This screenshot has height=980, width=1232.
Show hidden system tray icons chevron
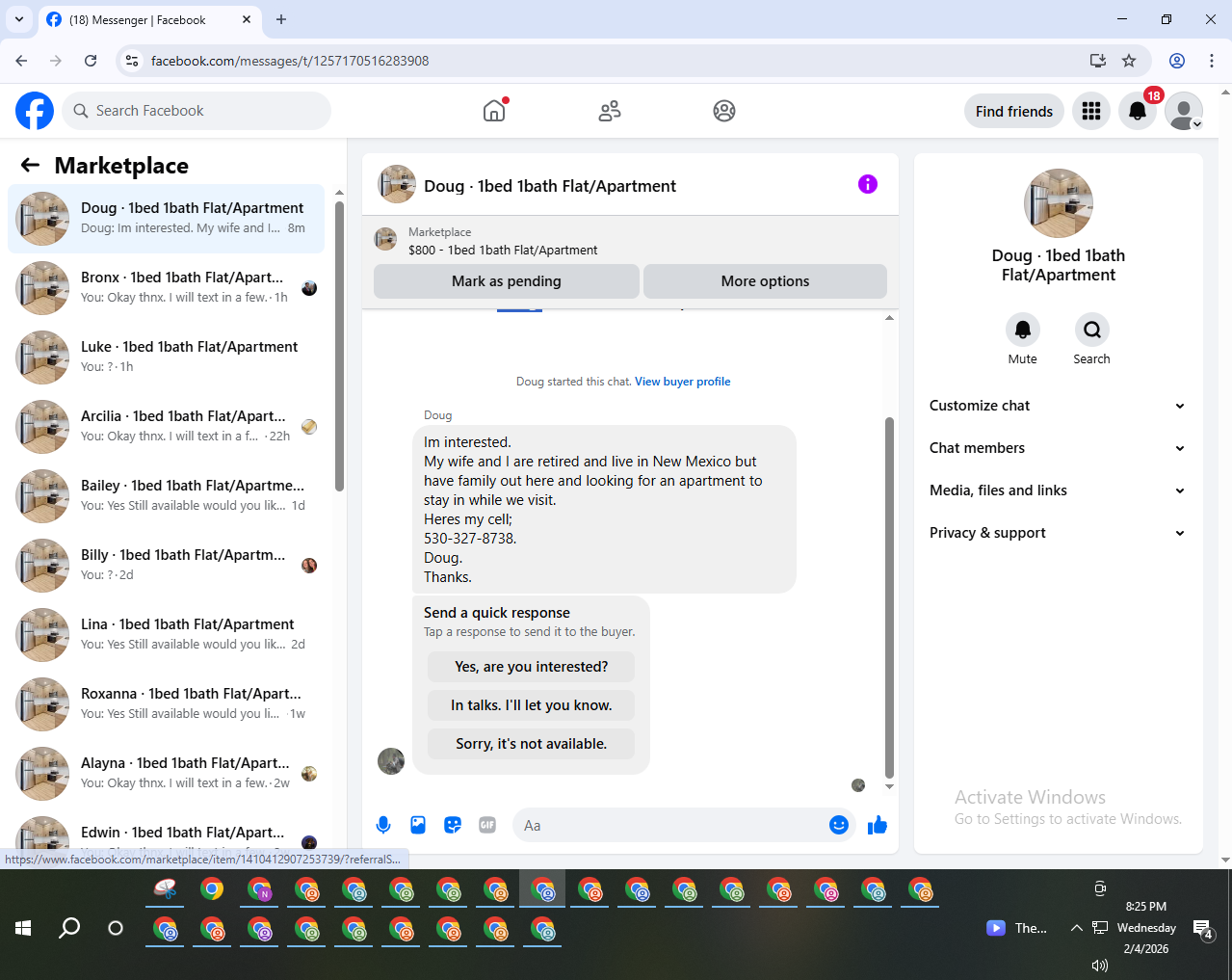tap(1076, 928)
